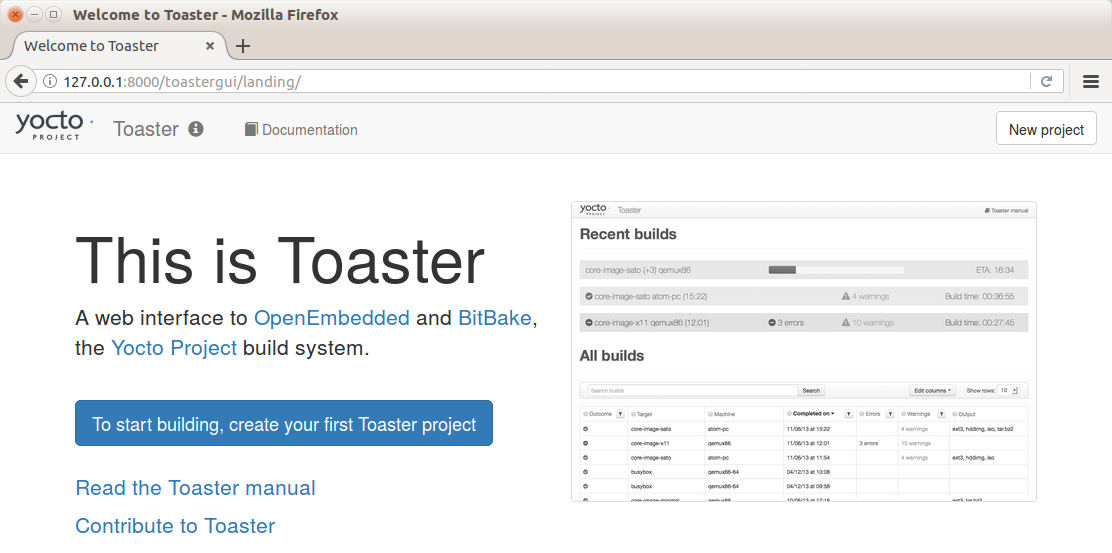Click the browser back arrow button
The height and width of the screenshot is (553, 1112).
tap(21, 82)
